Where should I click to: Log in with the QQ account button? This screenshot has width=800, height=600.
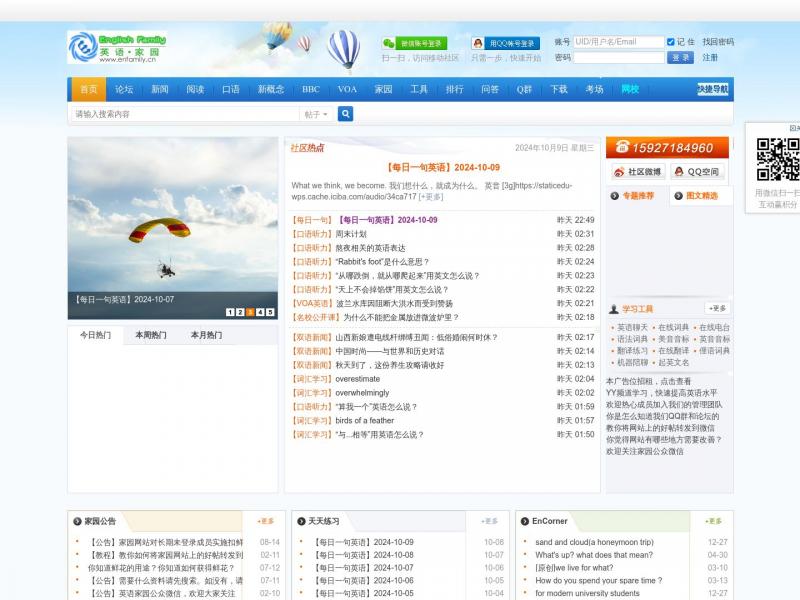click(x=506, y=43)
